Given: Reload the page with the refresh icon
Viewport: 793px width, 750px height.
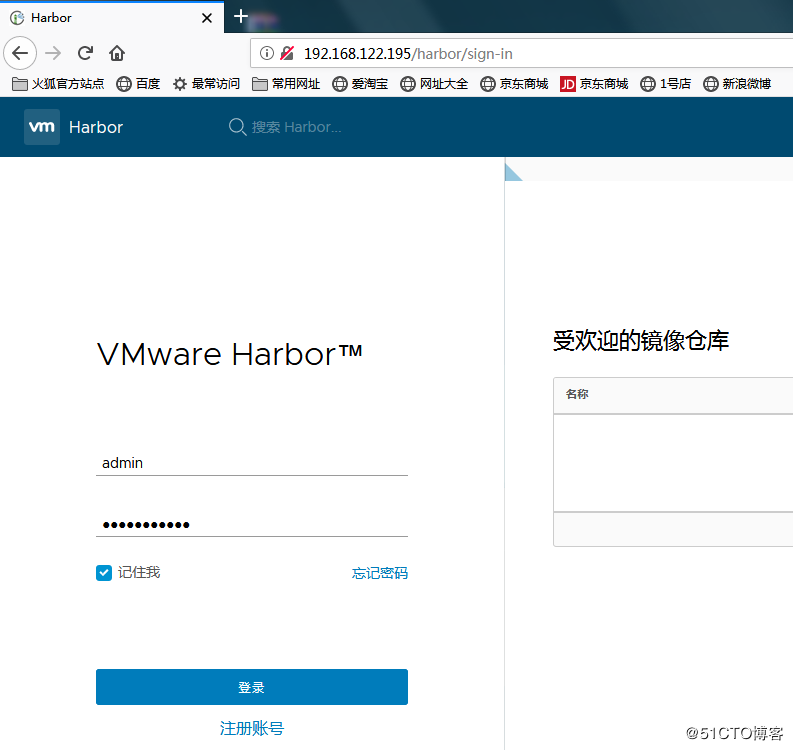Looking at the screenshot, I should pos(85,53).
